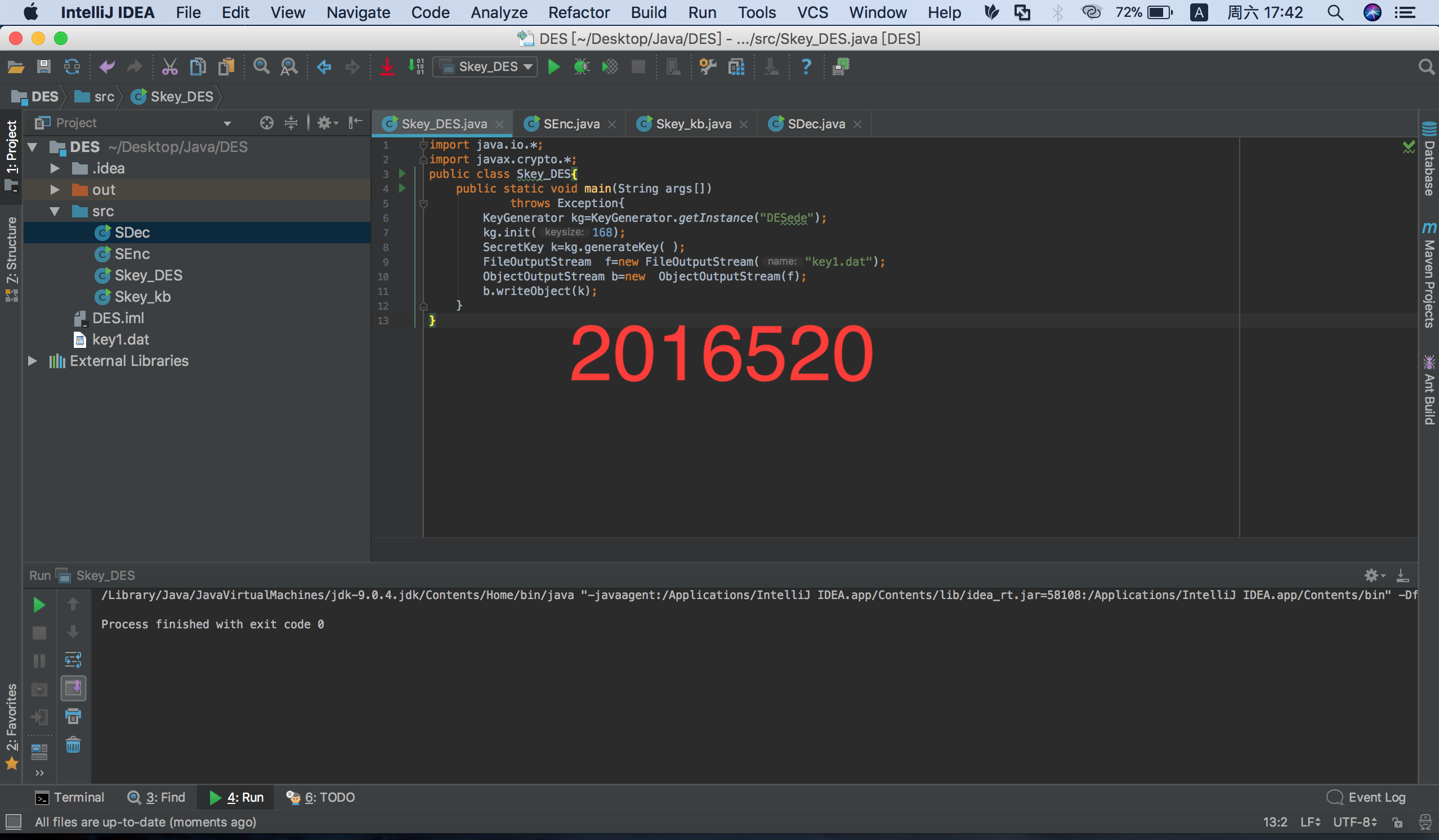Click the Synchronize refresh icon in toolbar

click(x=72, y=67)
